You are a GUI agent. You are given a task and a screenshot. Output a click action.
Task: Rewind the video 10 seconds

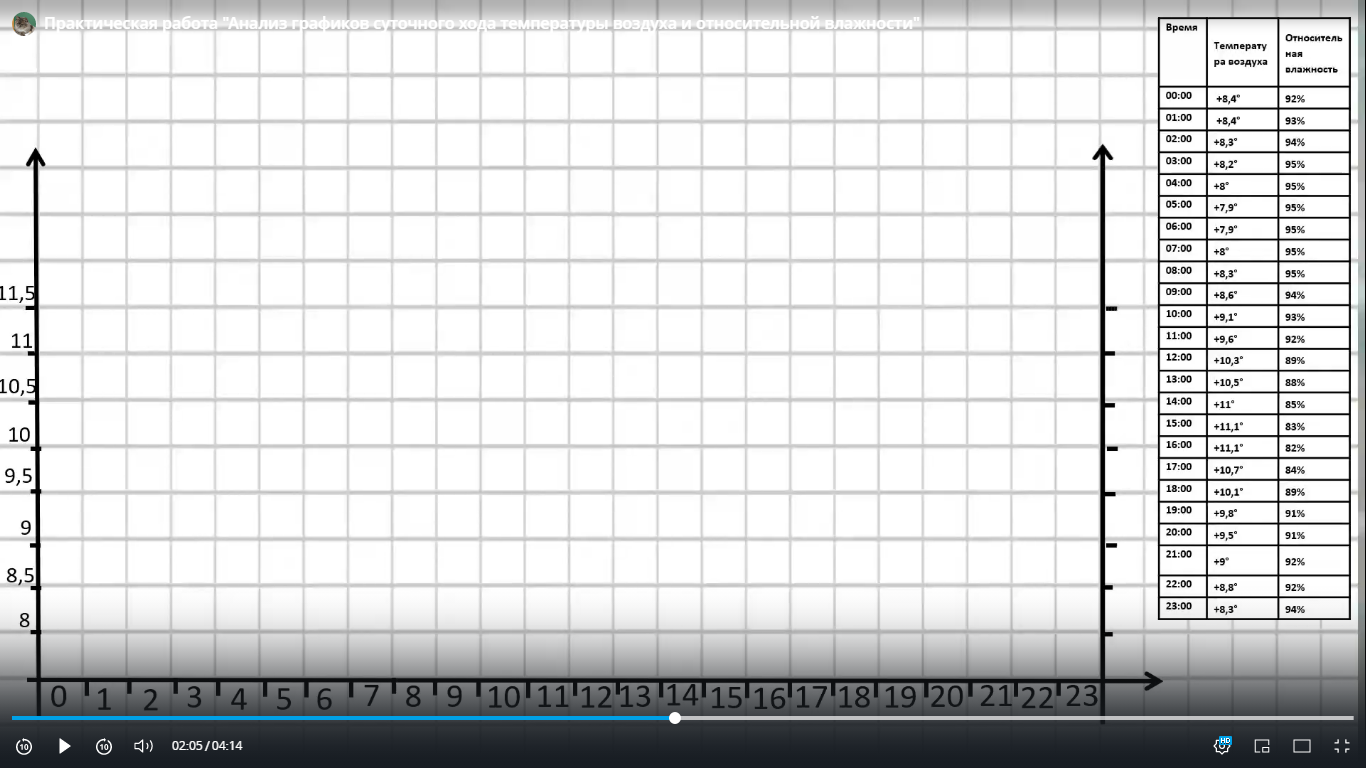[x=24, y=746]
